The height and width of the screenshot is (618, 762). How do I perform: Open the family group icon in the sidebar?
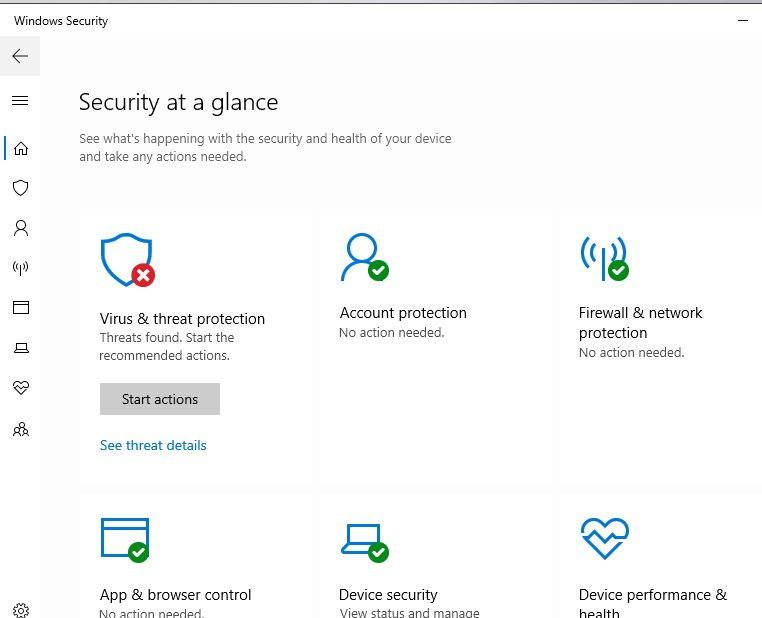pos(21,429)
